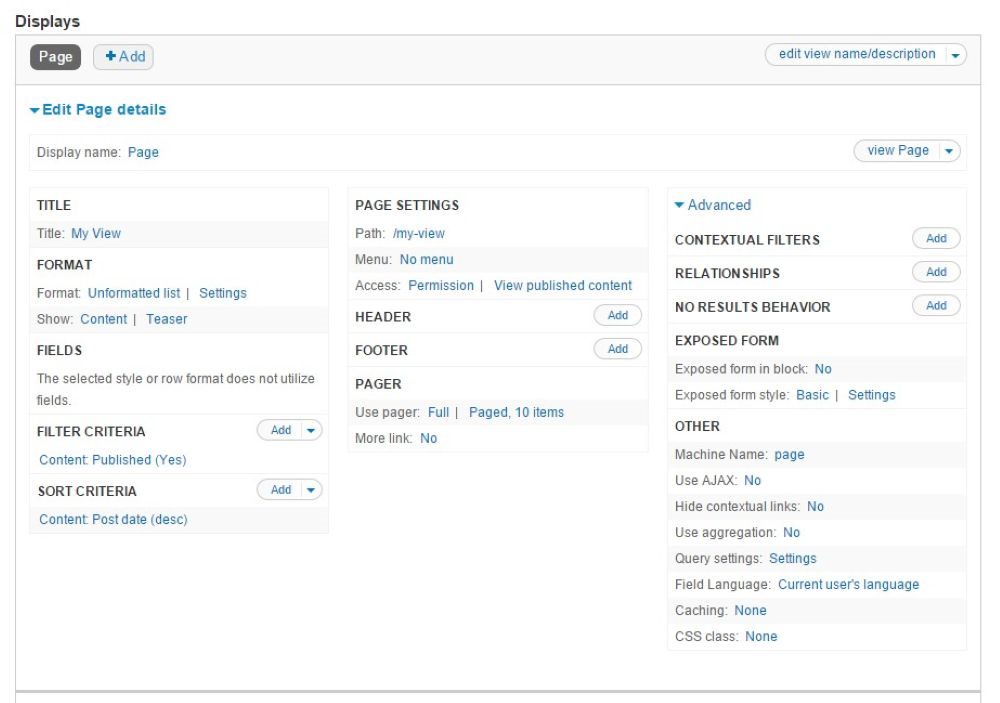Open the Add display menu
Viewport: 1000px width, 703px height.
click(x=123, y=57)
